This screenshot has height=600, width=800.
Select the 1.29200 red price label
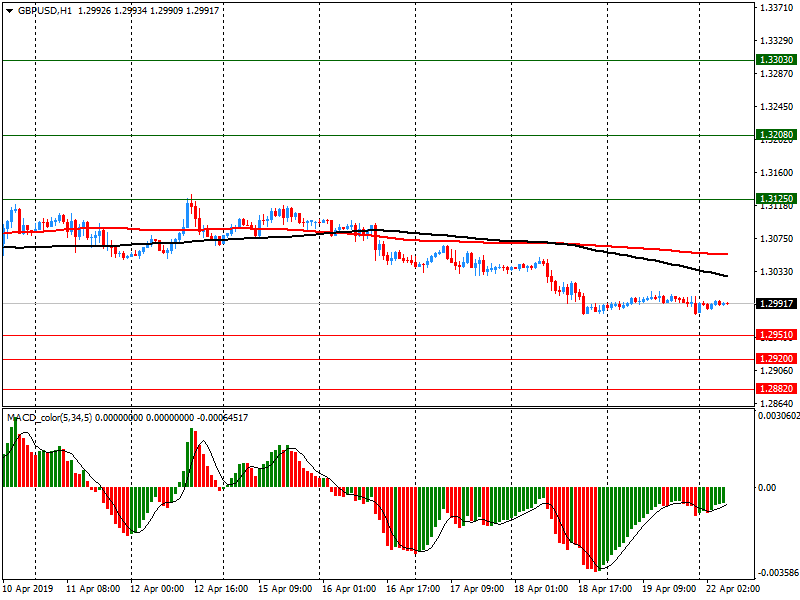776,359
